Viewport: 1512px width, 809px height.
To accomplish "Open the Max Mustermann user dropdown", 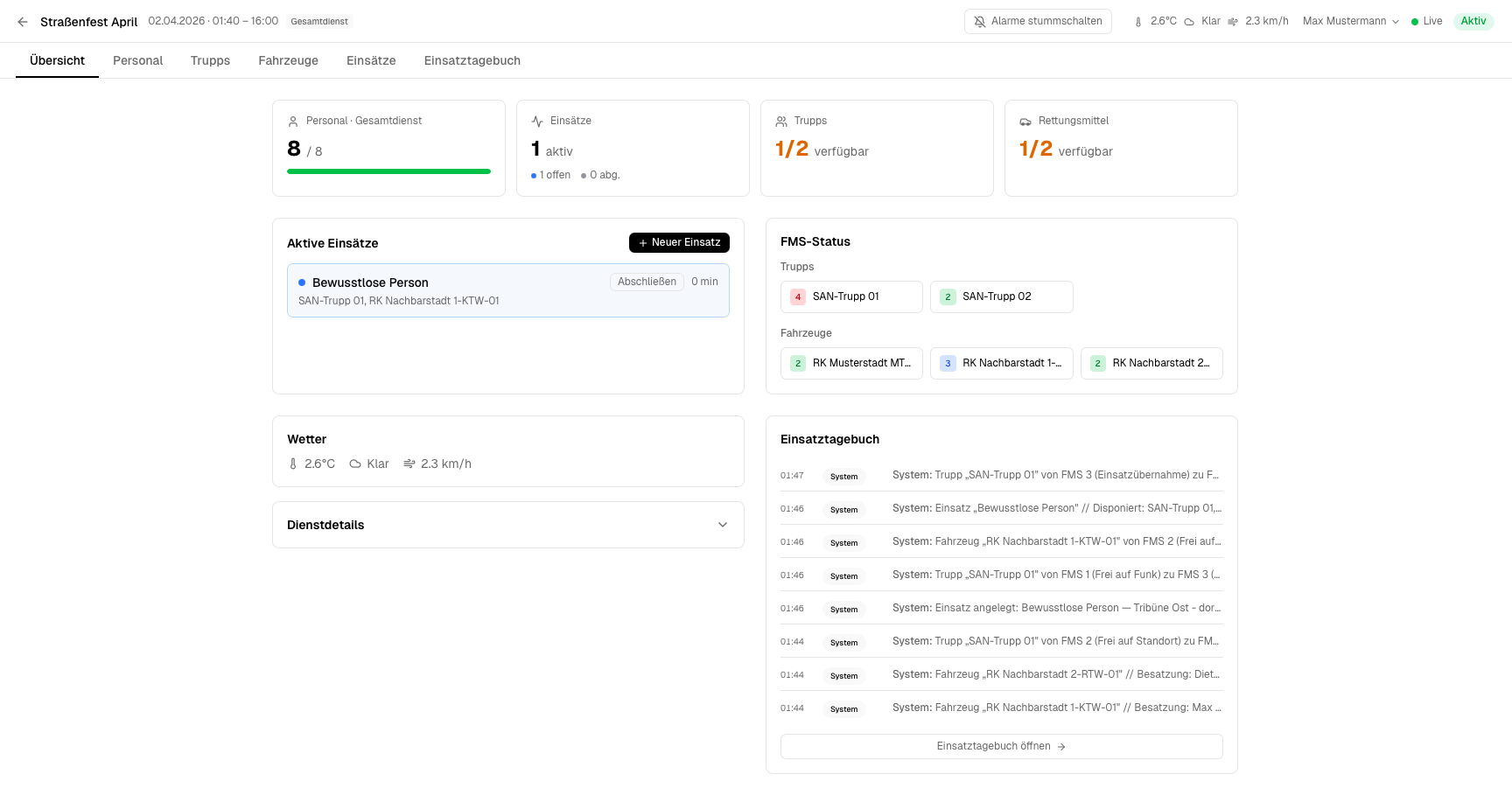I will pos(1350,22).
